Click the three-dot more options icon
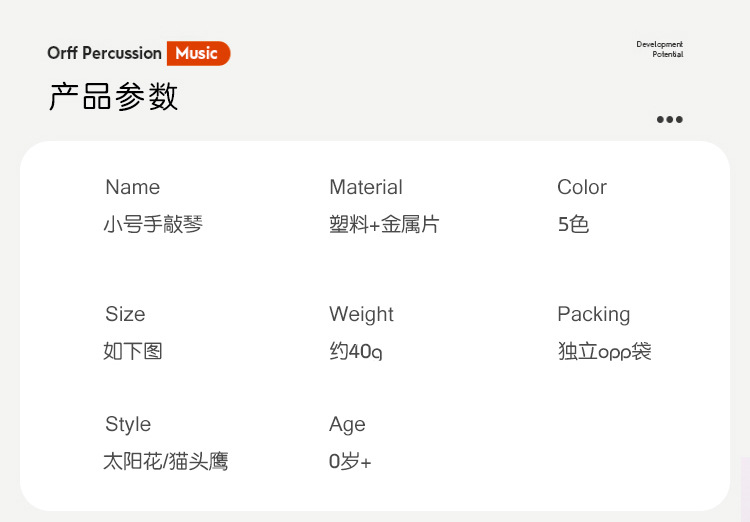The width and height of the screenshot is (750, 522). [x=669, y=120]
